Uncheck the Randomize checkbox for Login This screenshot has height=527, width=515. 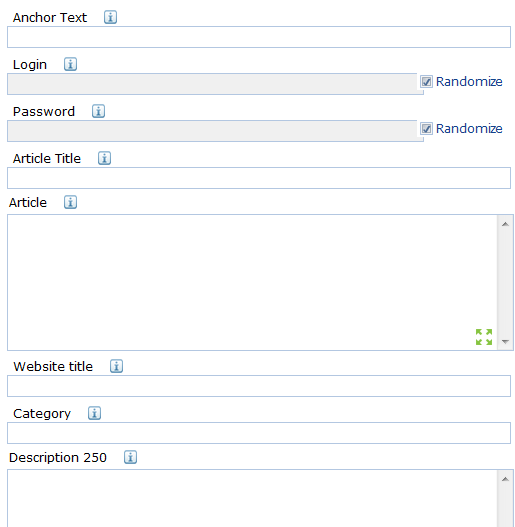point(427,82)
